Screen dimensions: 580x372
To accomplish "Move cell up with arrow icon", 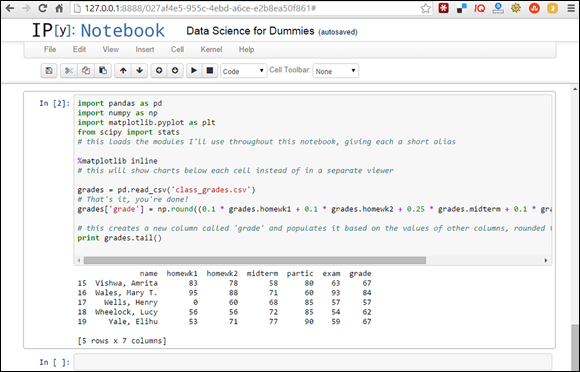I will [123, 71].
